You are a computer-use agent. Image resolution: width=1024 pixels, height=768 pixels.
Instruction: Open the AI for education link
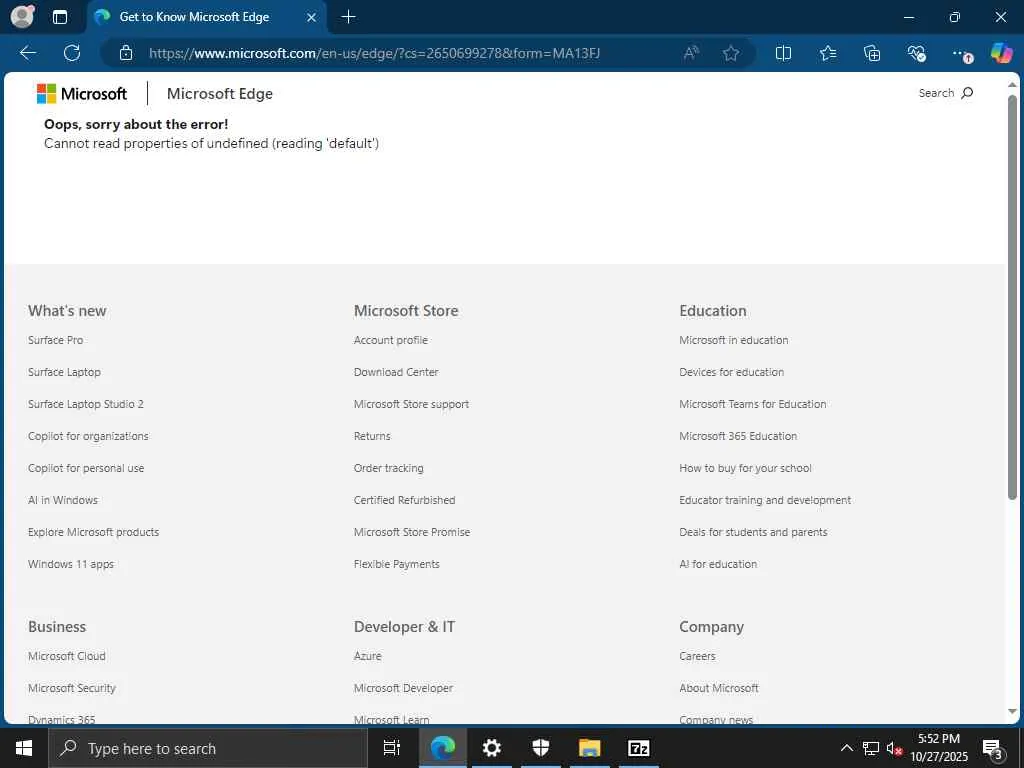pyautogui.click(x=718, y=564)
